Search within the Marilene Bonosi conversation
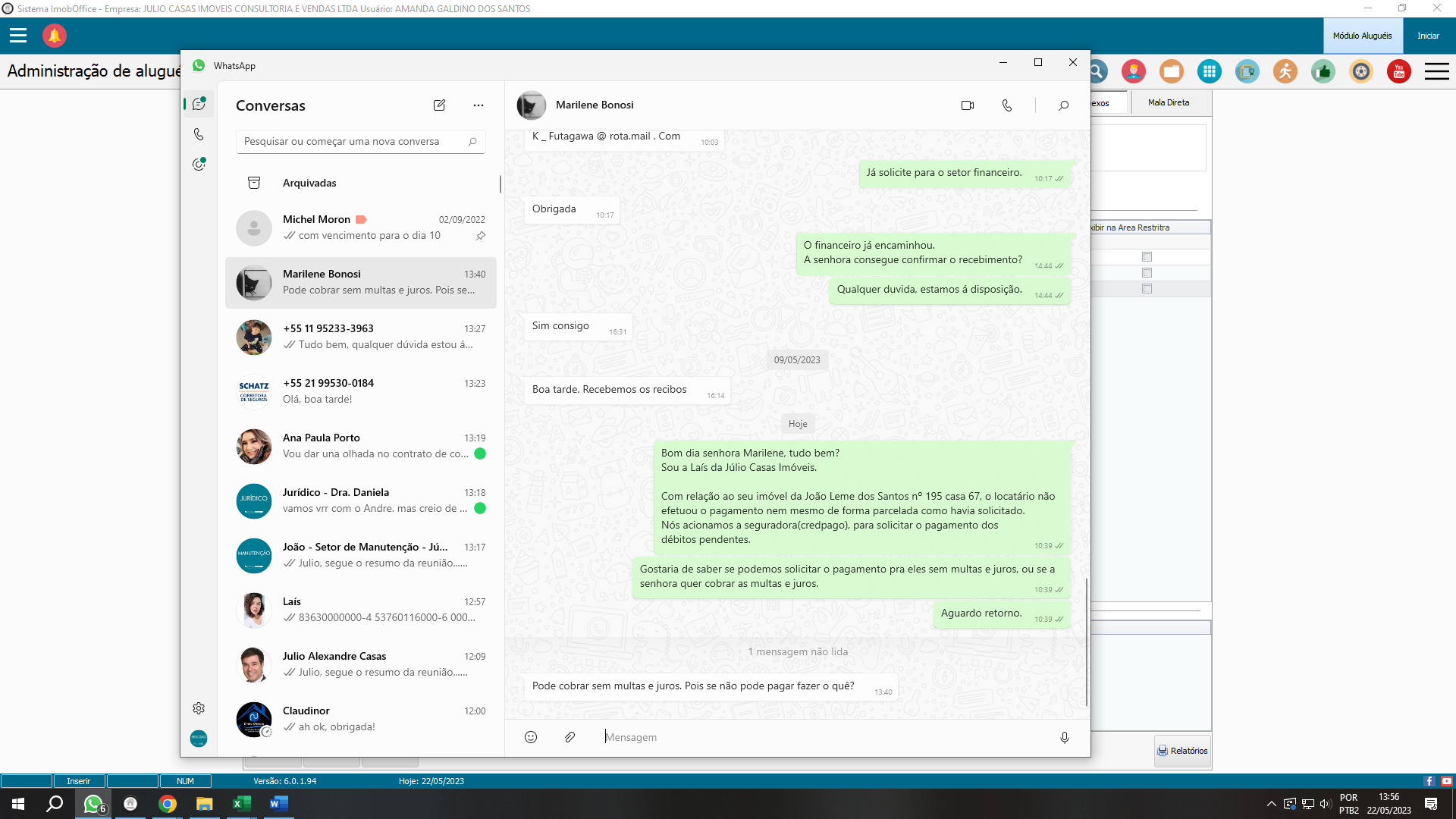The width and height of the screenshot is (1456, 819). pyautogui.click(x=1063, y=105)
